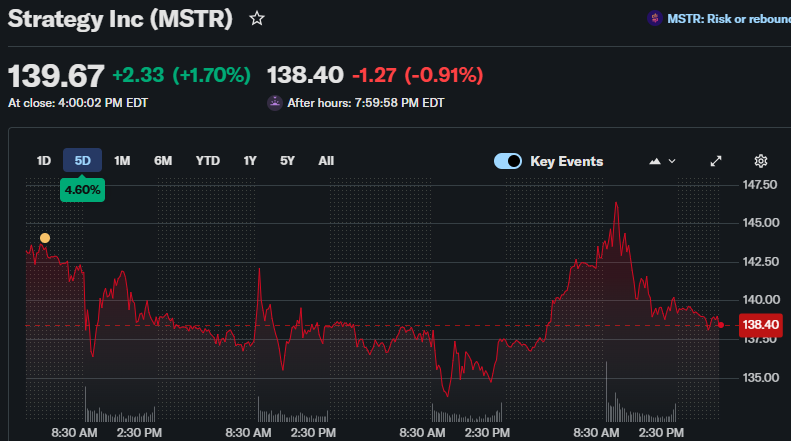The height and width of the screenshot is (441, 791).
Task: Open chart type dropdown chevron
Action: 672,161
